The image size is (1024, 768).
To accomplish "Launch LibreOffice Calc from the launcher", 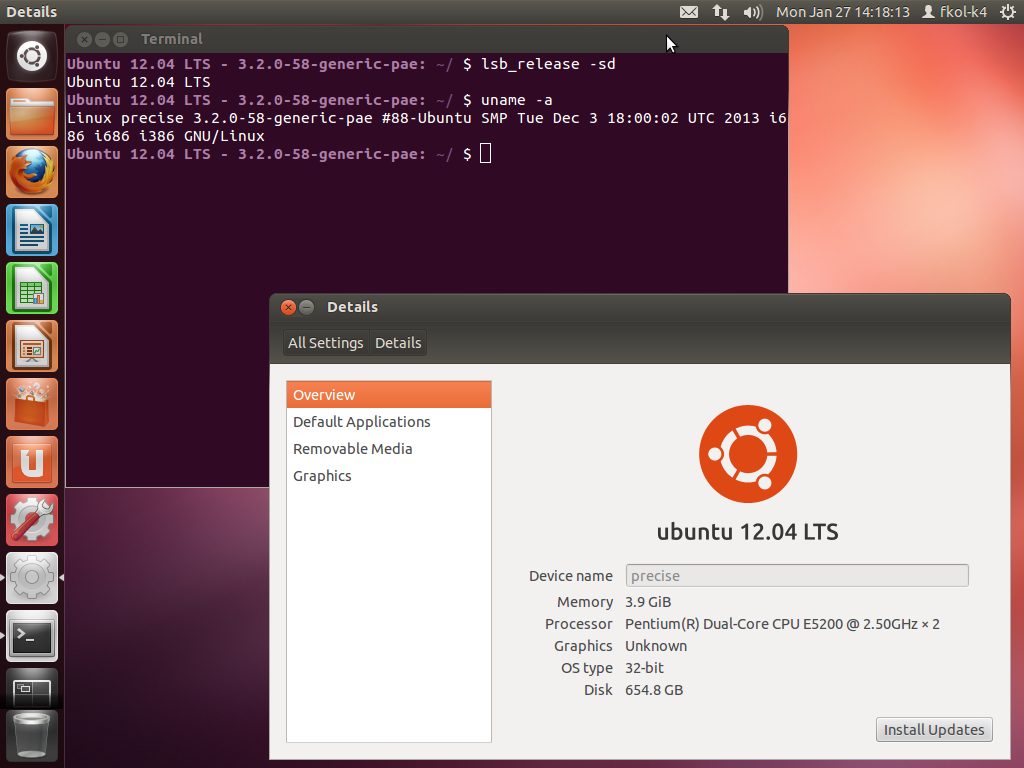I will pyautogui.click(x=32, y=289).
